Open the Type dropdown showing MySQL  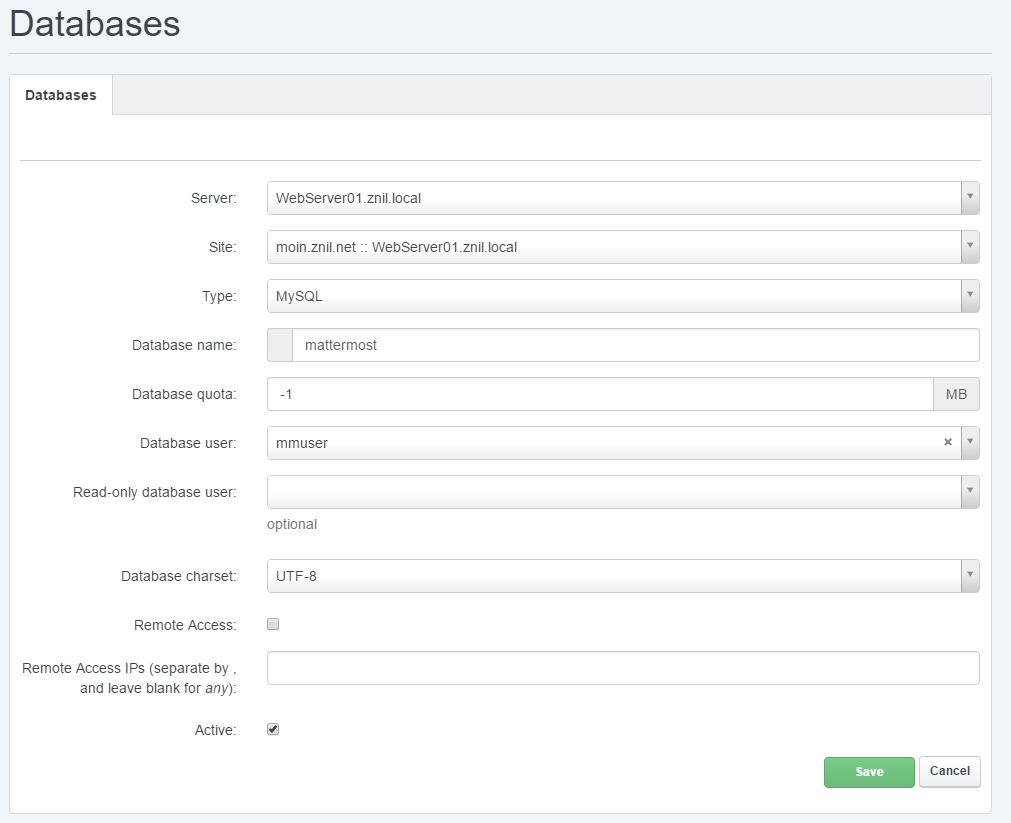pyautogui.click(x=969, y=296)
